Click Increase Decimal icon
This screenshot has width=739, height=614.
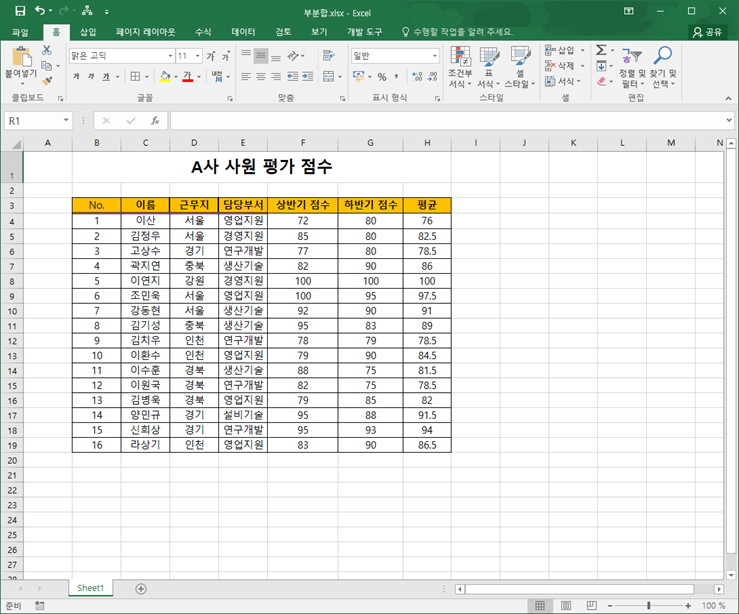tap(417, 76)
